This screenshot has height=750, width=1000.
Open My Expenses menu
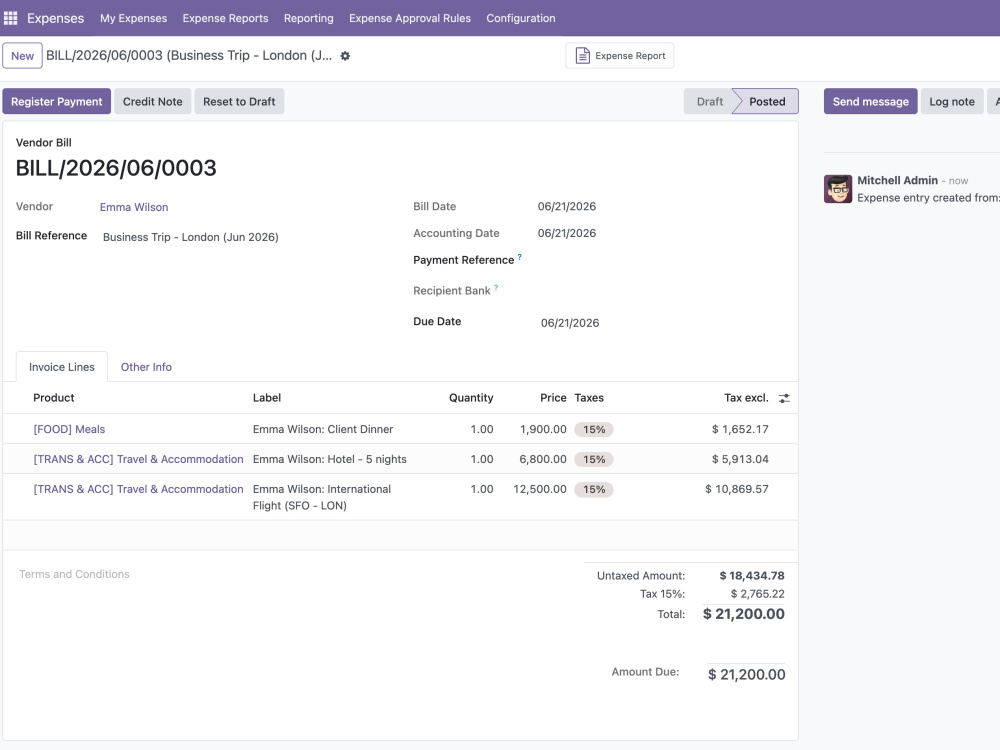pyautogui.click(x=133, y=18)
